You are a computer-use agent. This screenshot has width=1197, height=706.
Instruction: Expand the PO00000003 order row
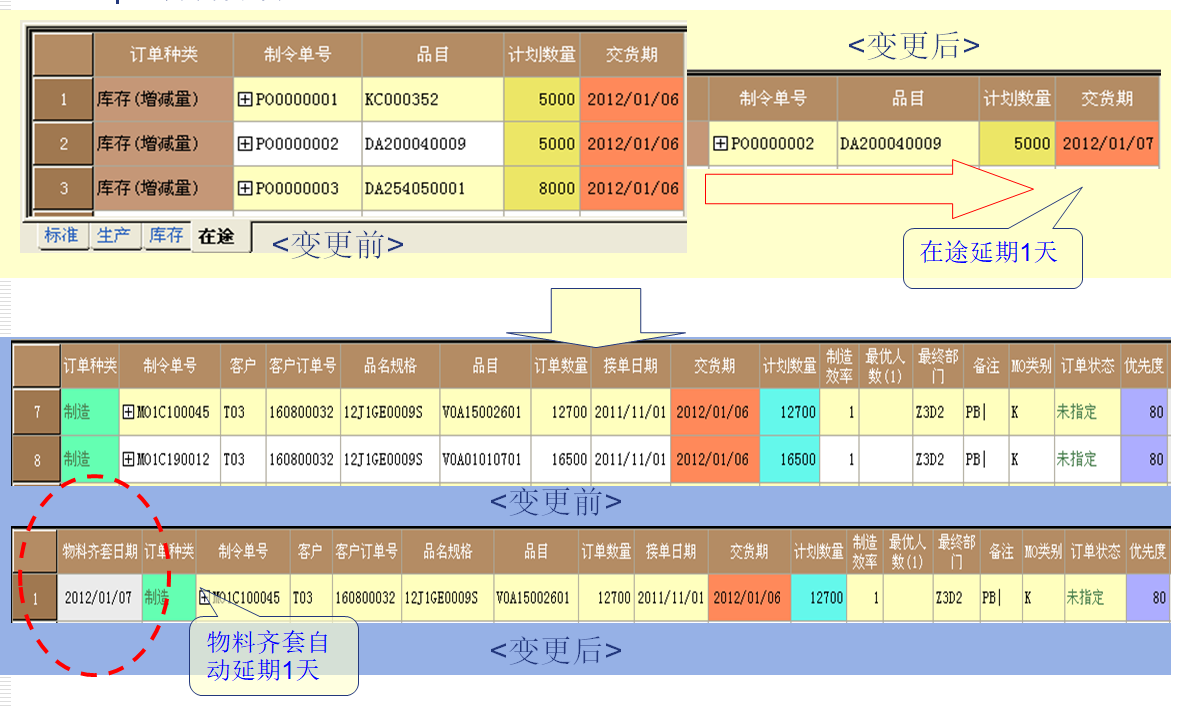(x=245, y=188)
